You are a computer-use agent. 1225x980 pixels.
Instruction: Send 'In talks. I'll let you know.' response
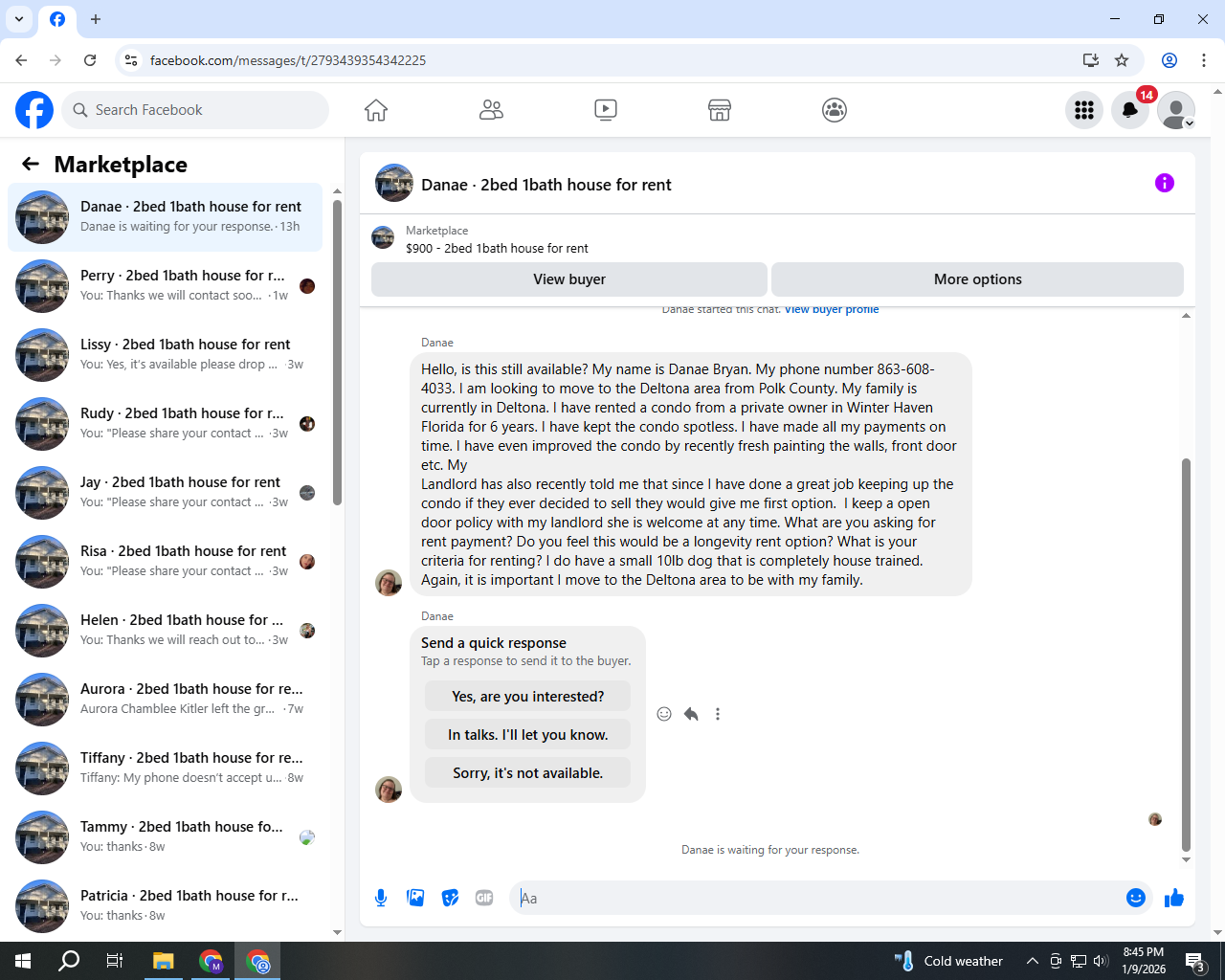tap(528, 735)
